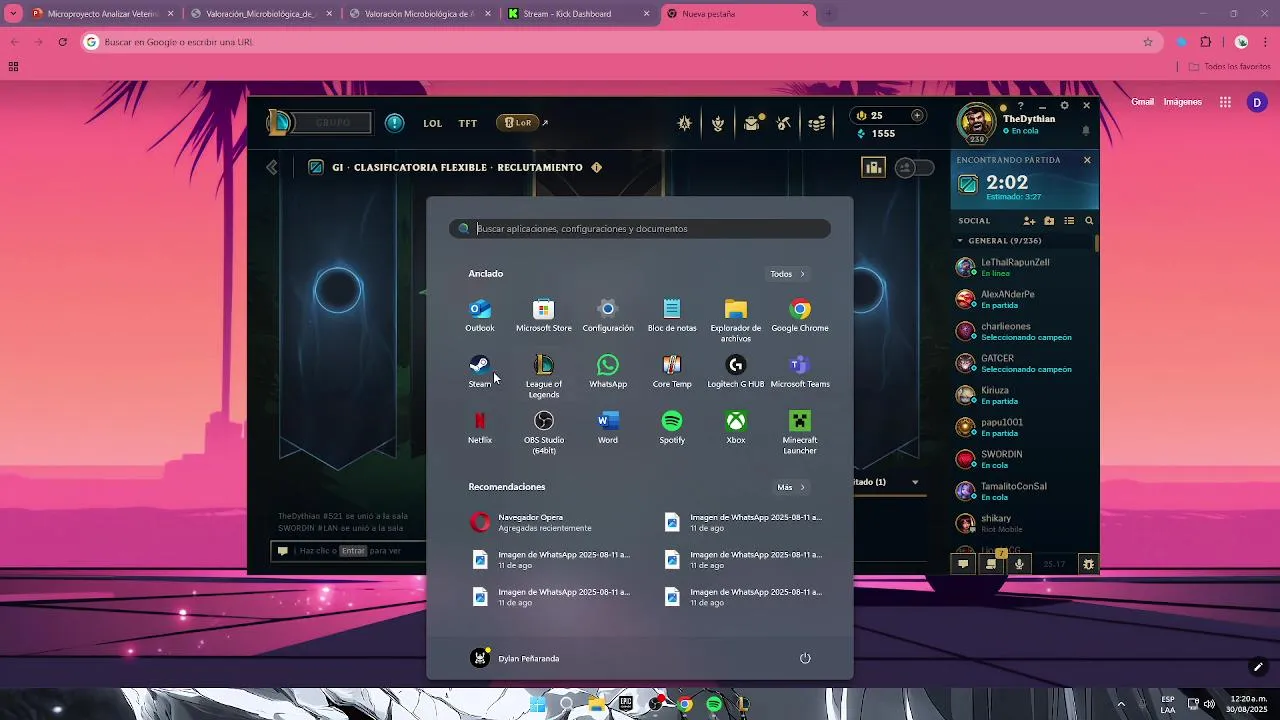Collapse the GENERAL friends group
Screen dimensions: 1280x720
(x=961, y=241)
